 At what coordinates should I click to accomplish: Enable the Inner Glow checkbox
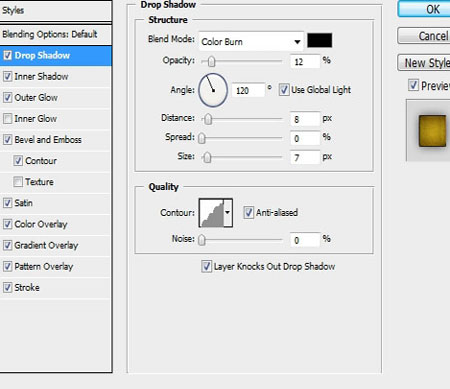pos(7,118)
